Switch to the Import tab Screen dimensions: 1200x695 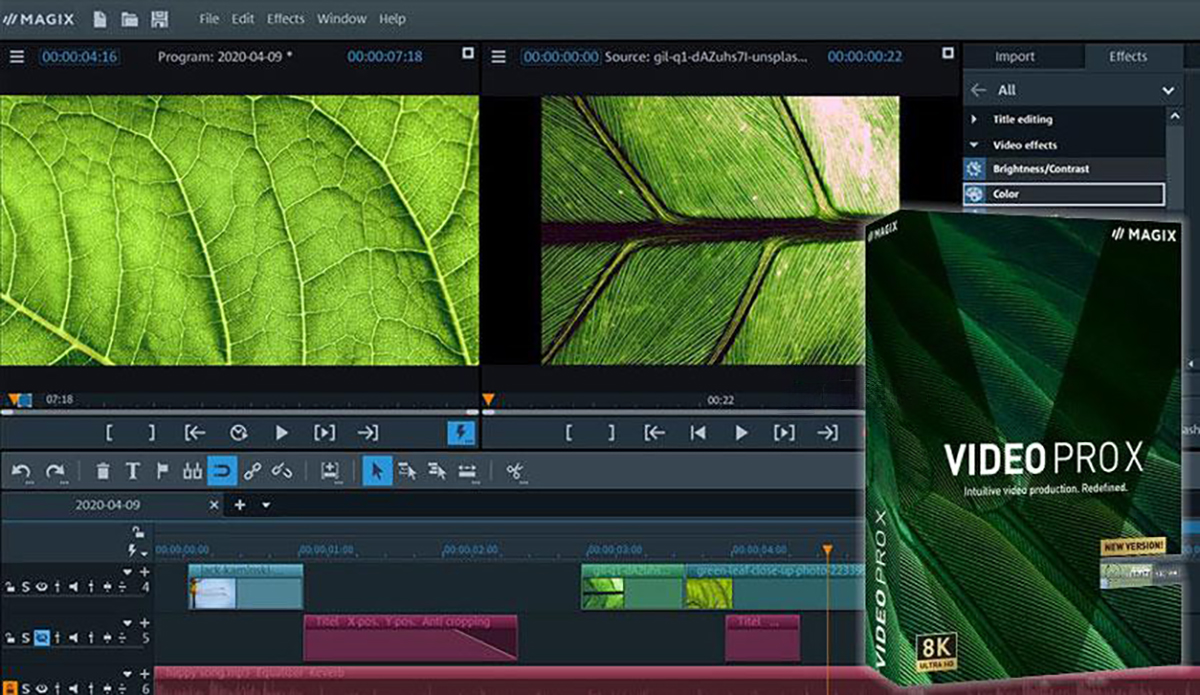click(1014, 56)
